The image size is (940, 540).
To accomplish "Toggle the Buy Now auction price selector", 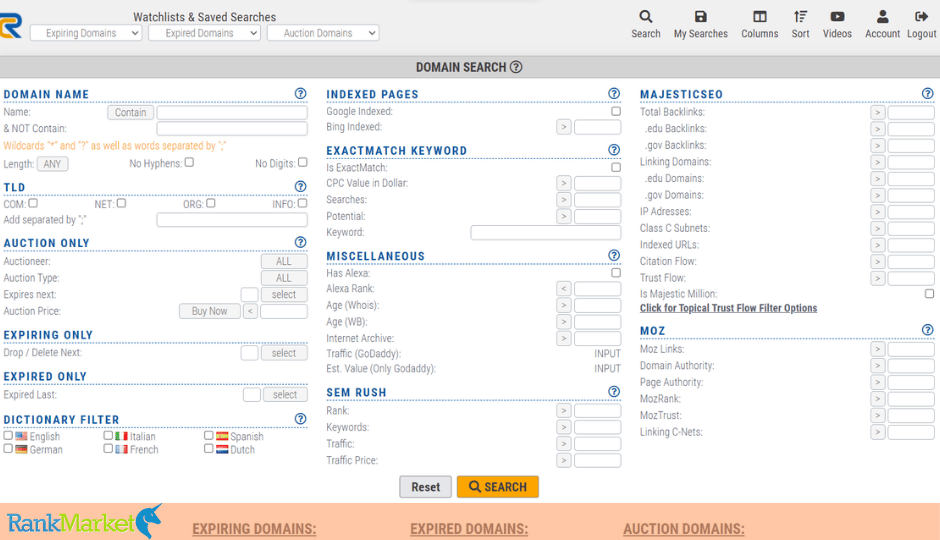I will pyautogui.click(x=210, y=311).
